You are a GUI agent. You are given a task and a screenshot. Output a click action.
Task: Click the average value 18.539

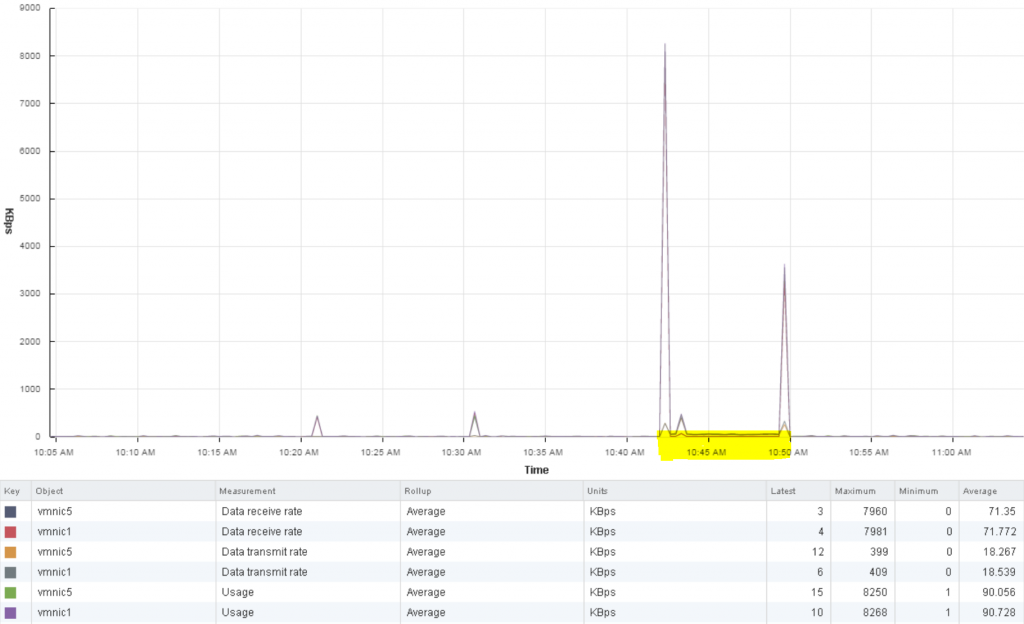coord(999,572)
